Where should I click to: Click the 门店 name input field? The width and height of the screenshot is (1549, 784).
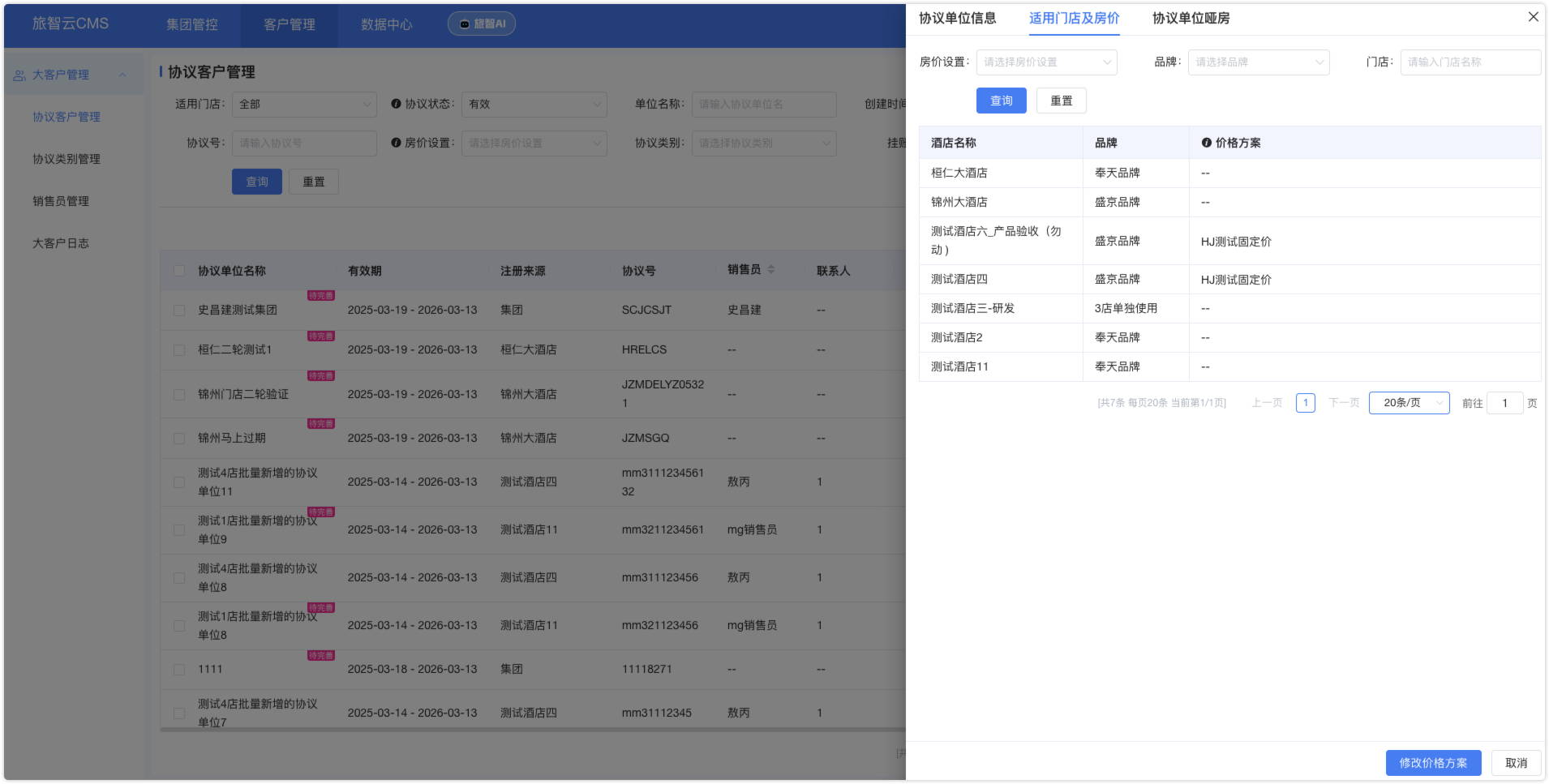click(1470, 62)
